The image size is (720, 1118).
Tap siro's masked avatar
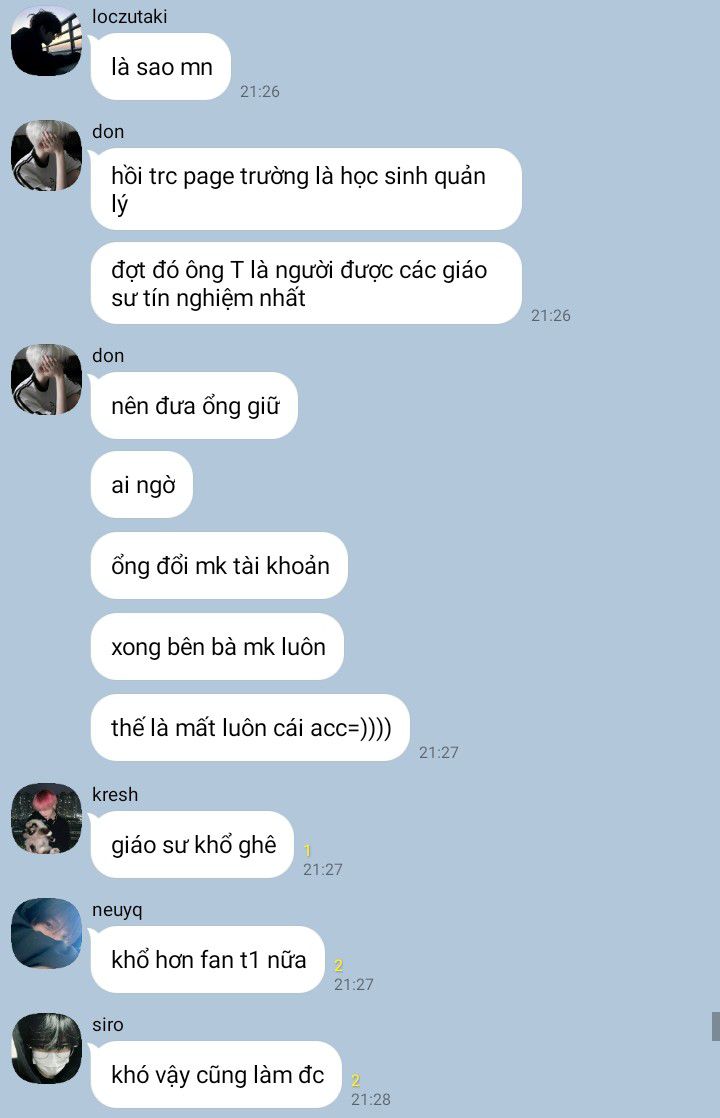click(46, 1048)
